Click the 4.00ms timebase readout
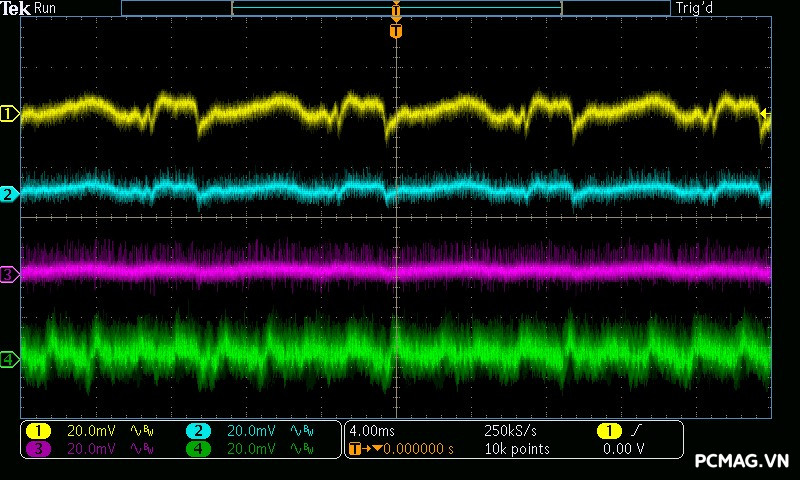Viewport: 800px width, 480px height. pyautogui.click(x=374, y=430)
